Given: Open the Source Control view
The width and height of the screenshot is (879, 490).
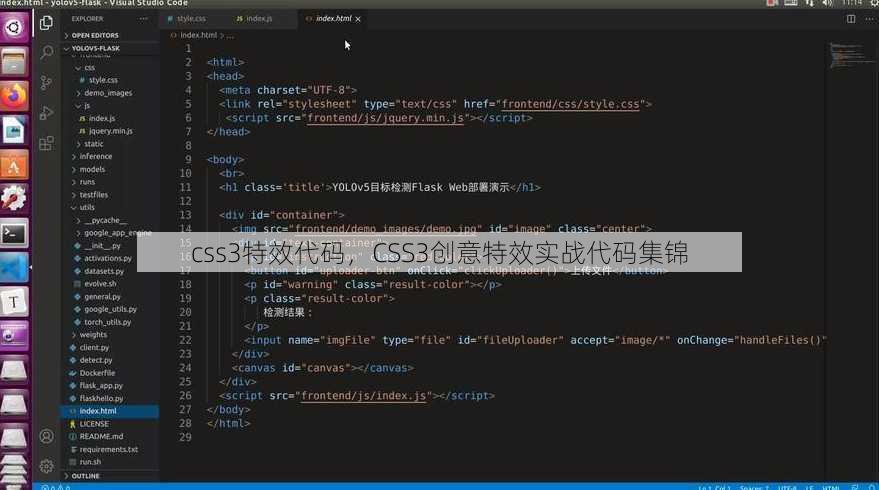Looking at the screenshot, I should [x=47, y=83].
